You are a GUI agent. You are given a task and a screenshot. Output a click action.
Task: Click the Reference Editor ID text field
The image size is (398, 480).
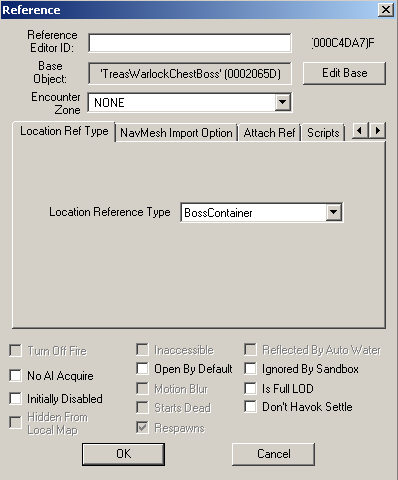point(190,43)
